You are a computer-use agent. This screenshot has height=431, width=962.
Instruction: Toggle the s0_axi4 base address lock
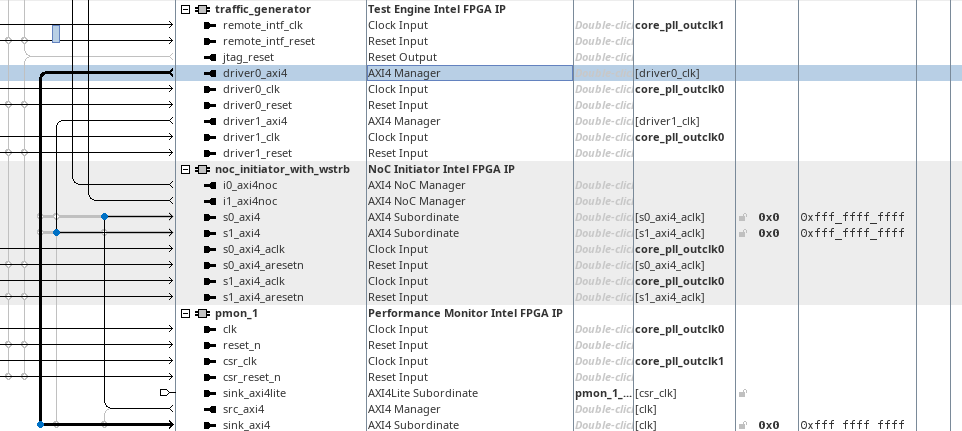[x=741, y=217]
